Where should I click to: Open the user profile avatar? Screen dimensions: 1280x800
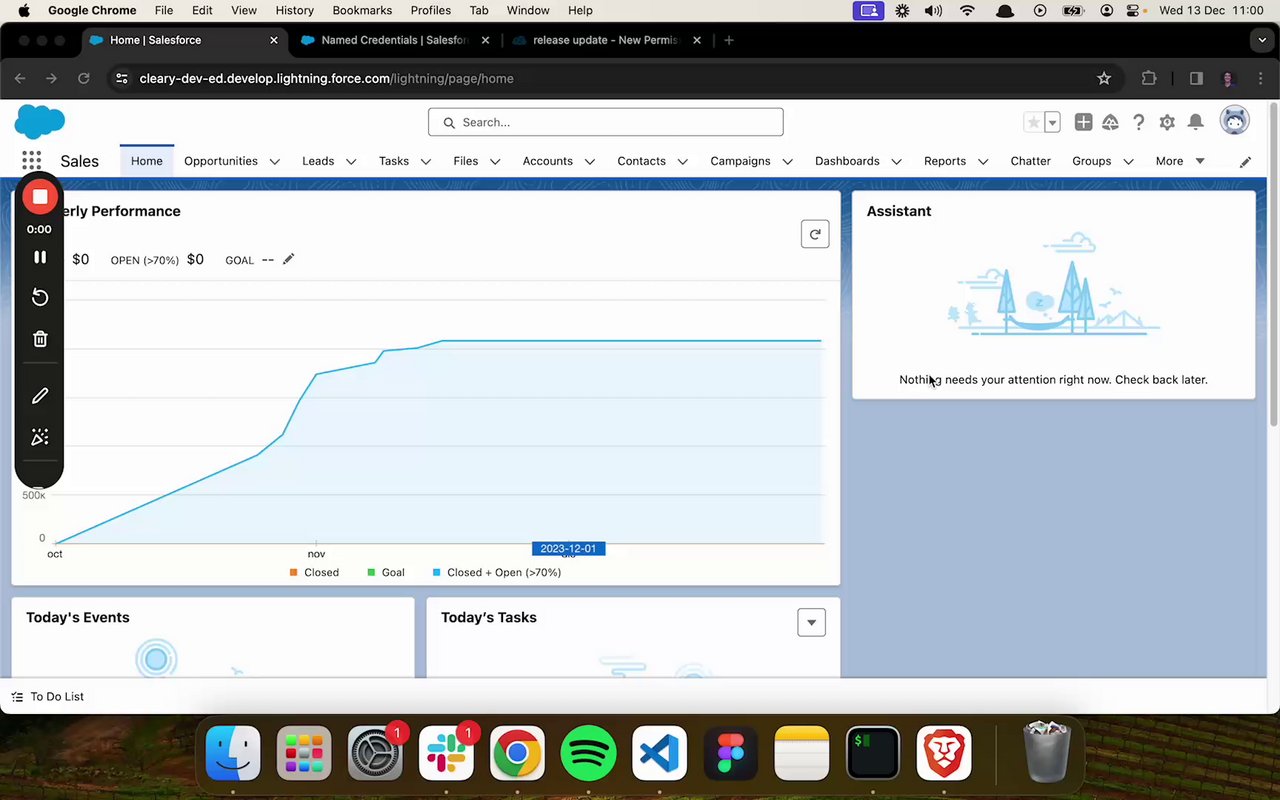coord(1235,121)
